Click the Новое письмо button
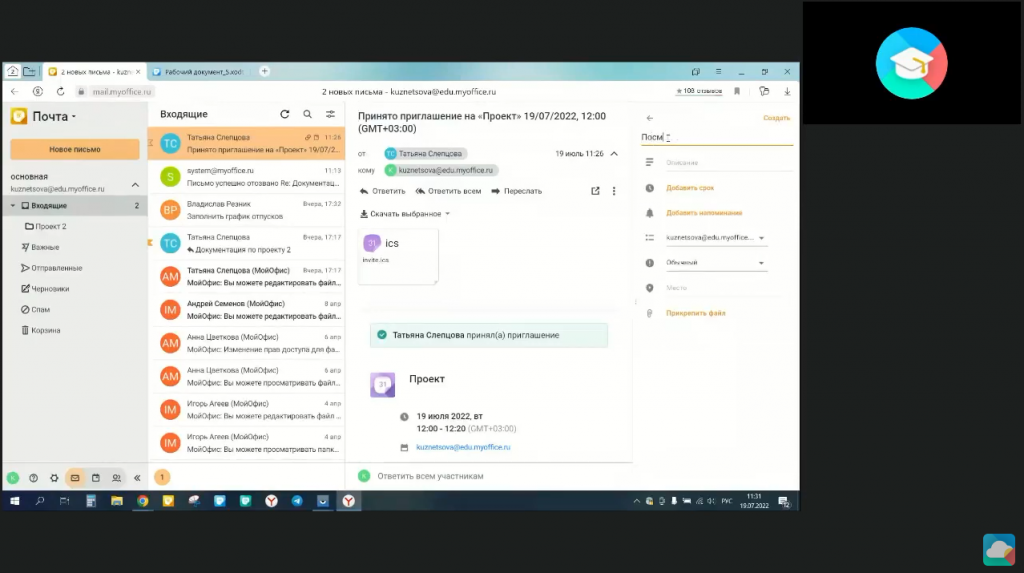Image resolution: width=1024 pixels, height=573 pixels. [74, 150]
